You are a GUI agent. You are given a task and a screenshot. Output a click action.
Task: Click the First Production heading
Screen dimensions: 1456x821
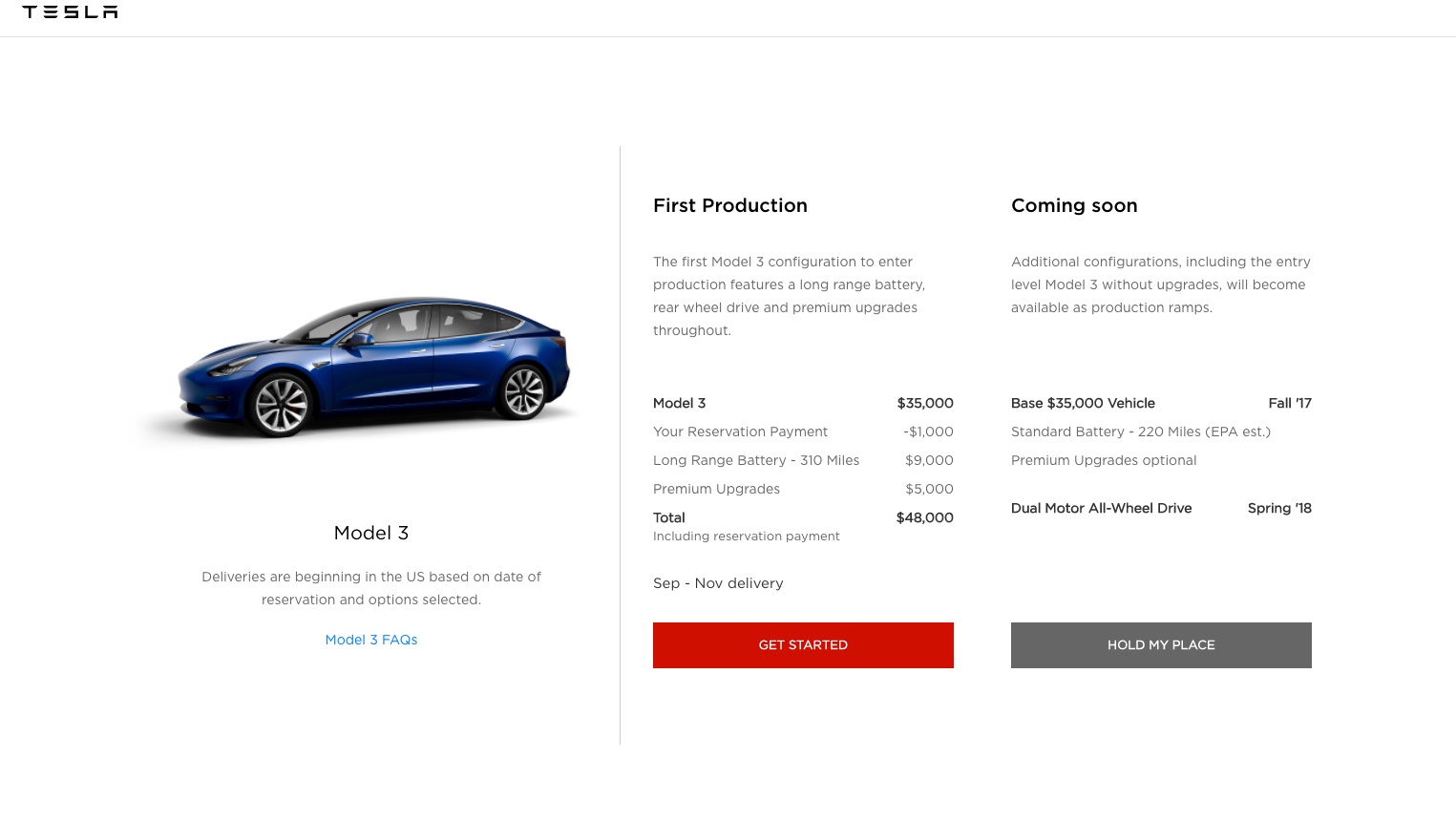tap(729, 205)
